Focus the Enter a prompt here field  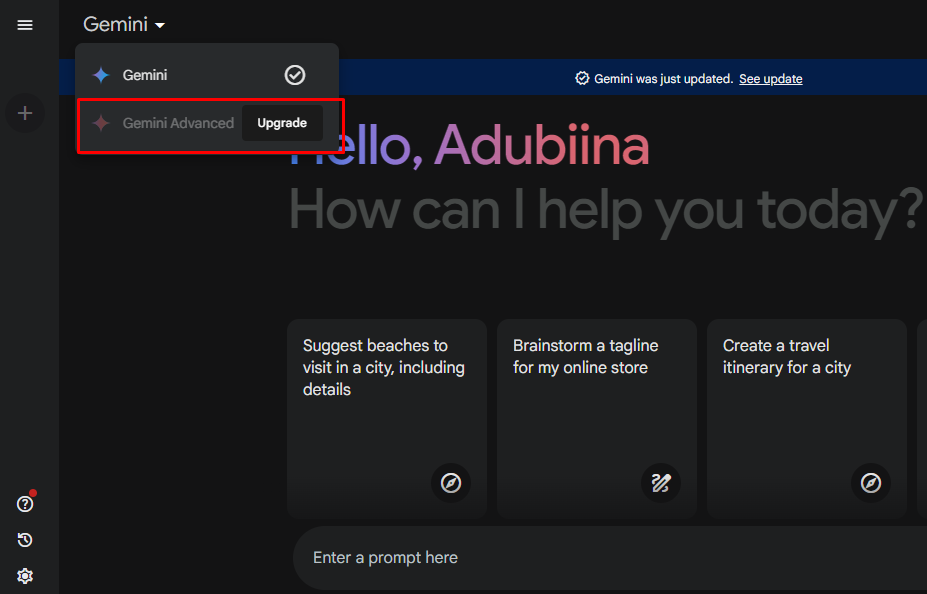click(x=610, y=557)
